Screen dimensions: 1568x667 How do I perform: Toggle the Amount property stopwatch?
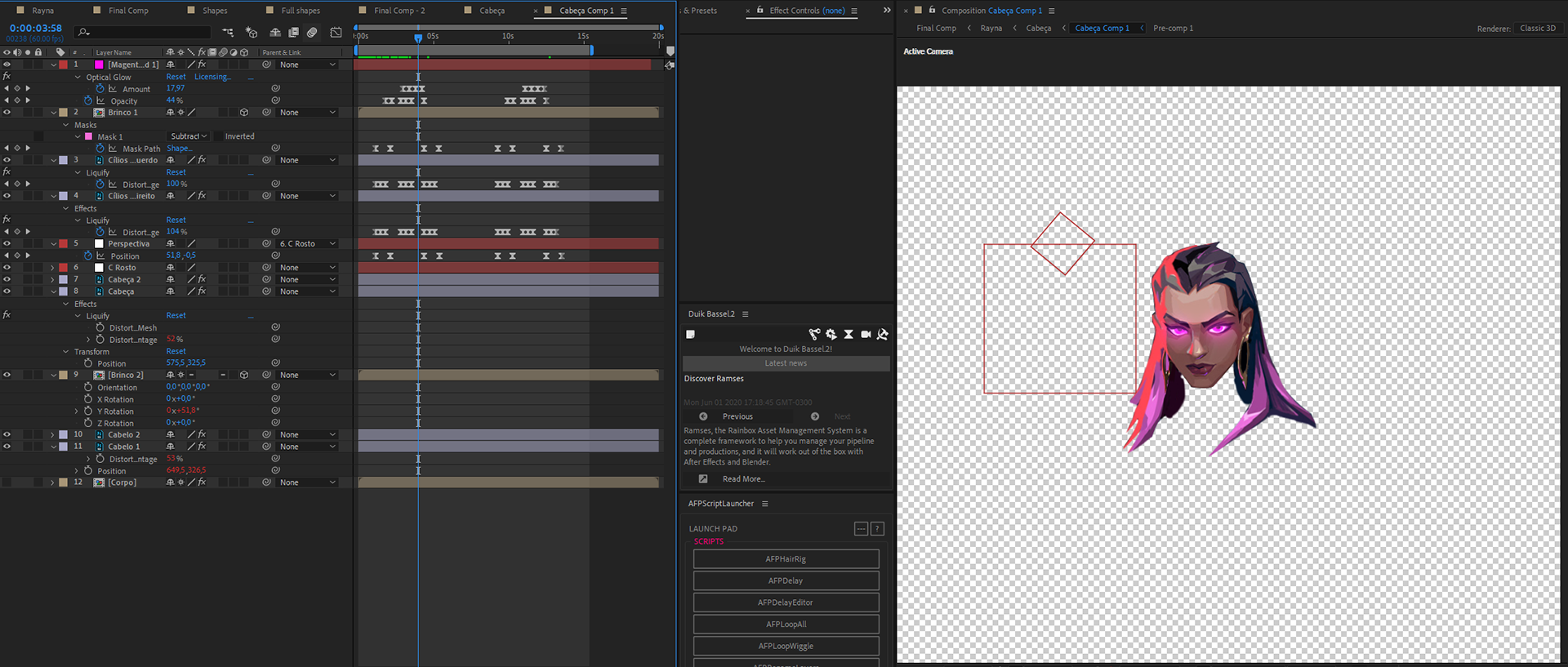point(100,88)
